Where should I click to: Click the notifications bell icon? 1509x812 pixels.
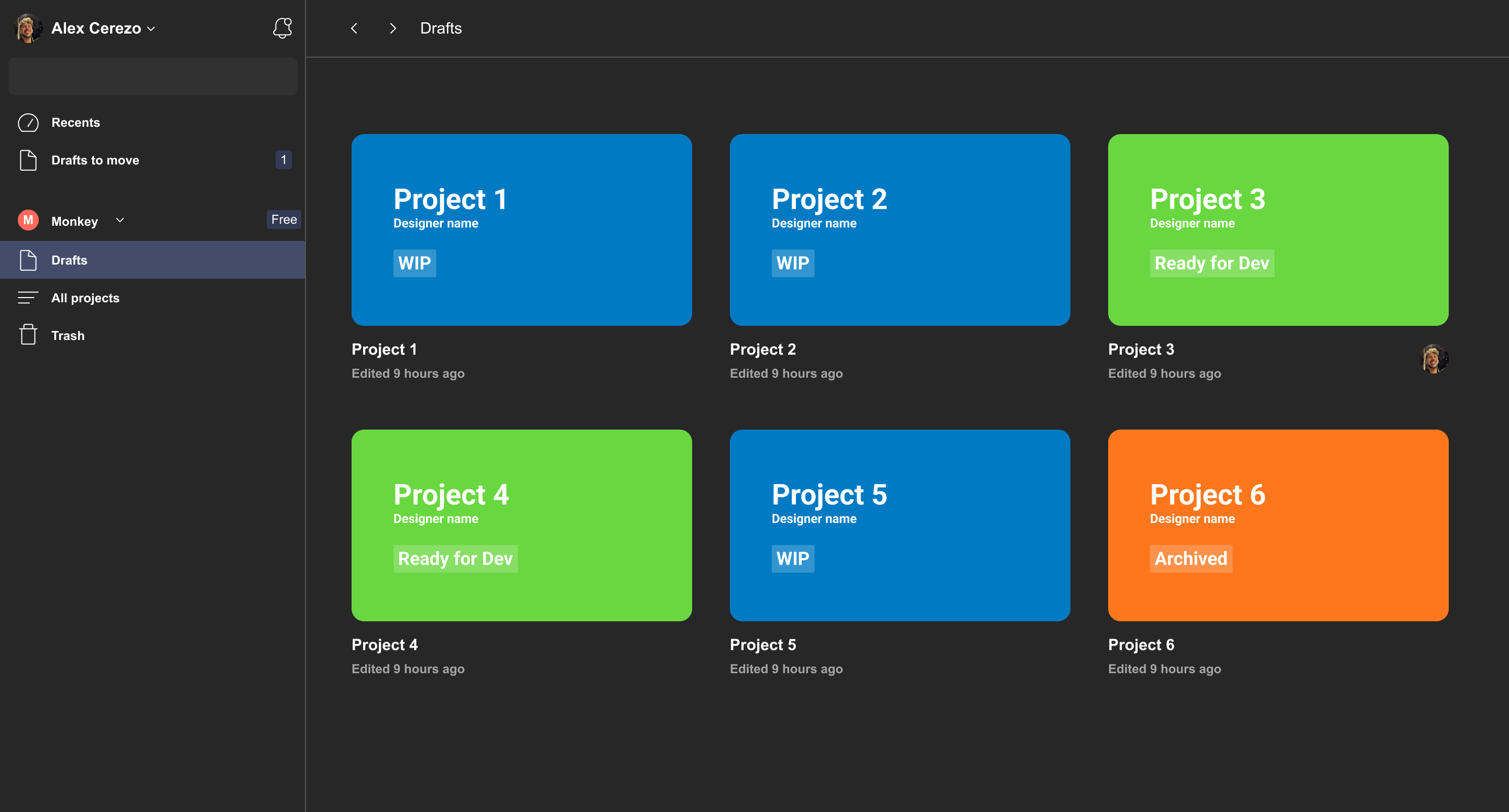pos(281,27)
